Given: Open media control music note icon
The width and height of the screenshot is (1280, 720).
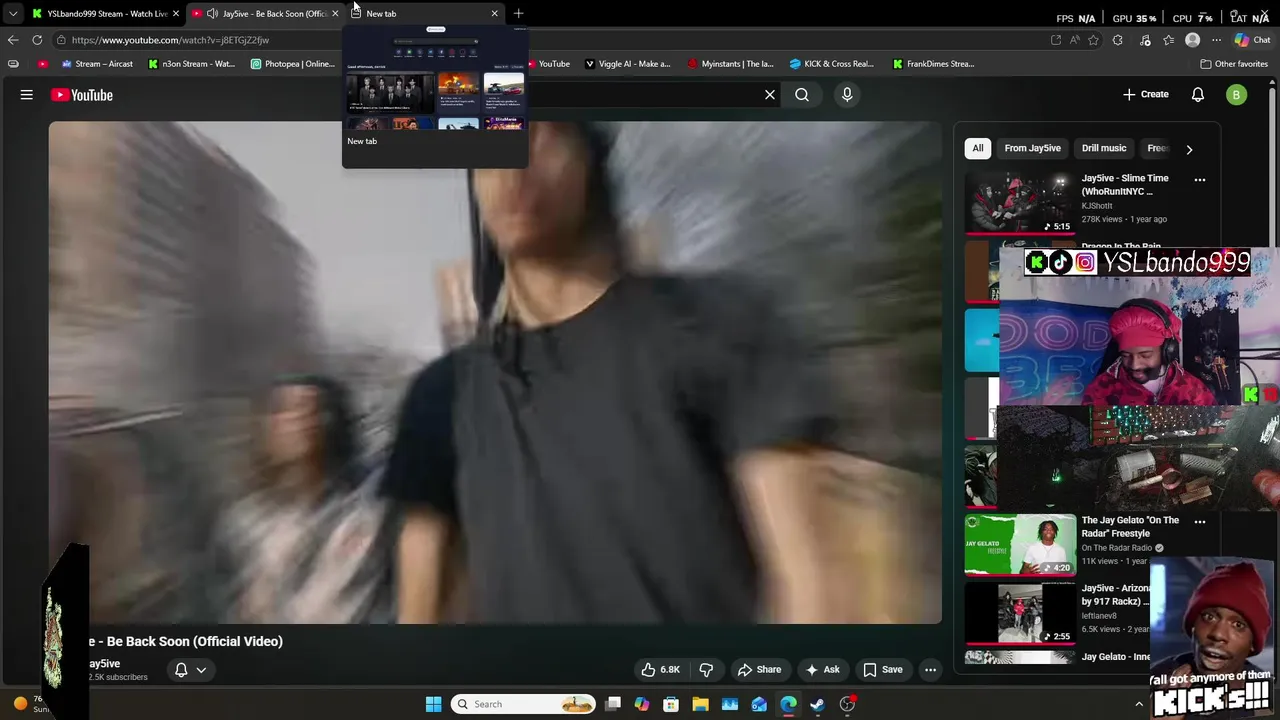Looking at the screenshot, I should pos(1145,40).
